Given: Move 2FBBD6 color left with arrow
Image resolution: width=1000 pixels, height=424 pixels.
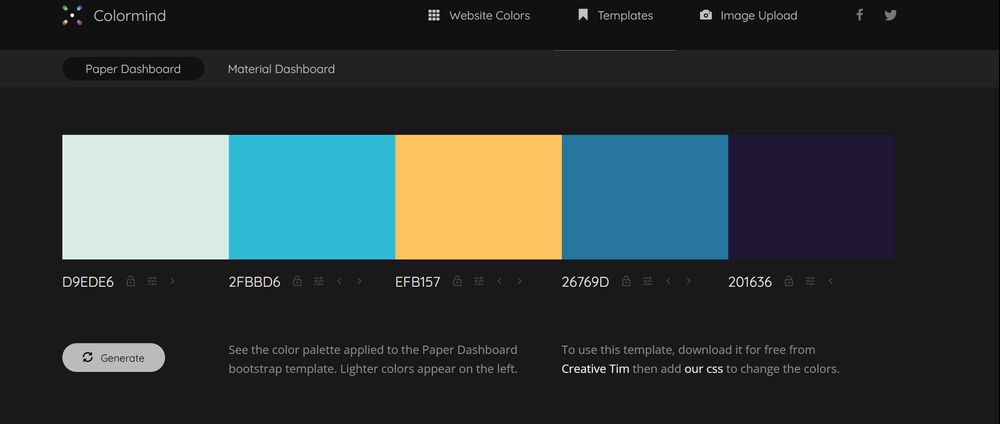Looking at the screenshot, I should tap(339, 281).
